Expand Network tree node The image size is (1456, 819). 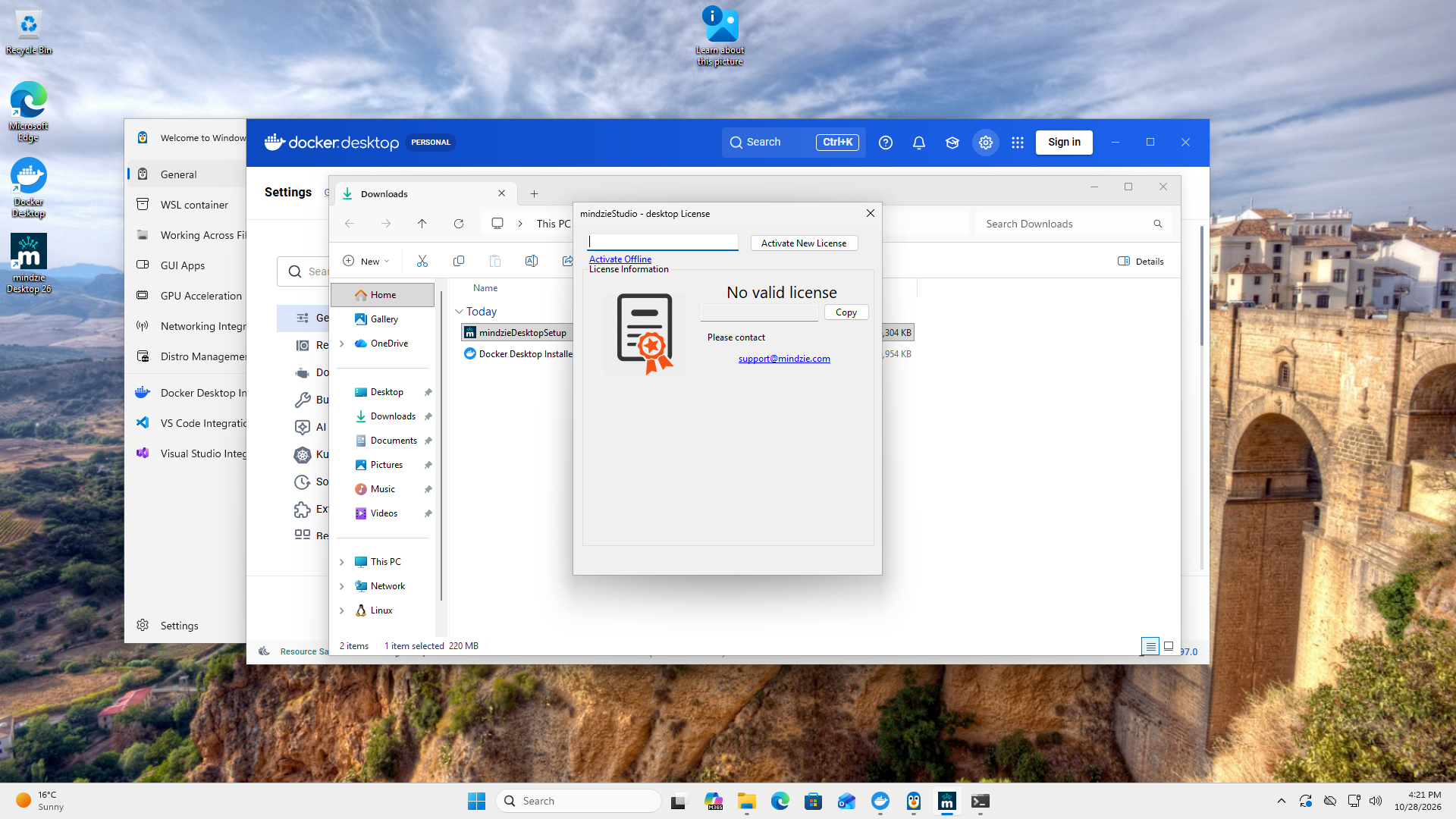(x=342, y=586)
